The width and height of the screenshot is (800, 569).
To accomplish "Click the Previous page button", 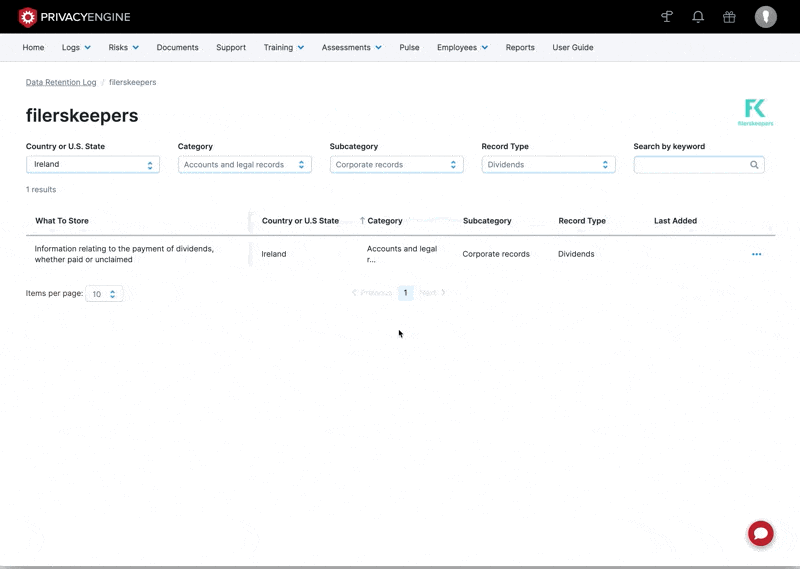I will (372, 293).
